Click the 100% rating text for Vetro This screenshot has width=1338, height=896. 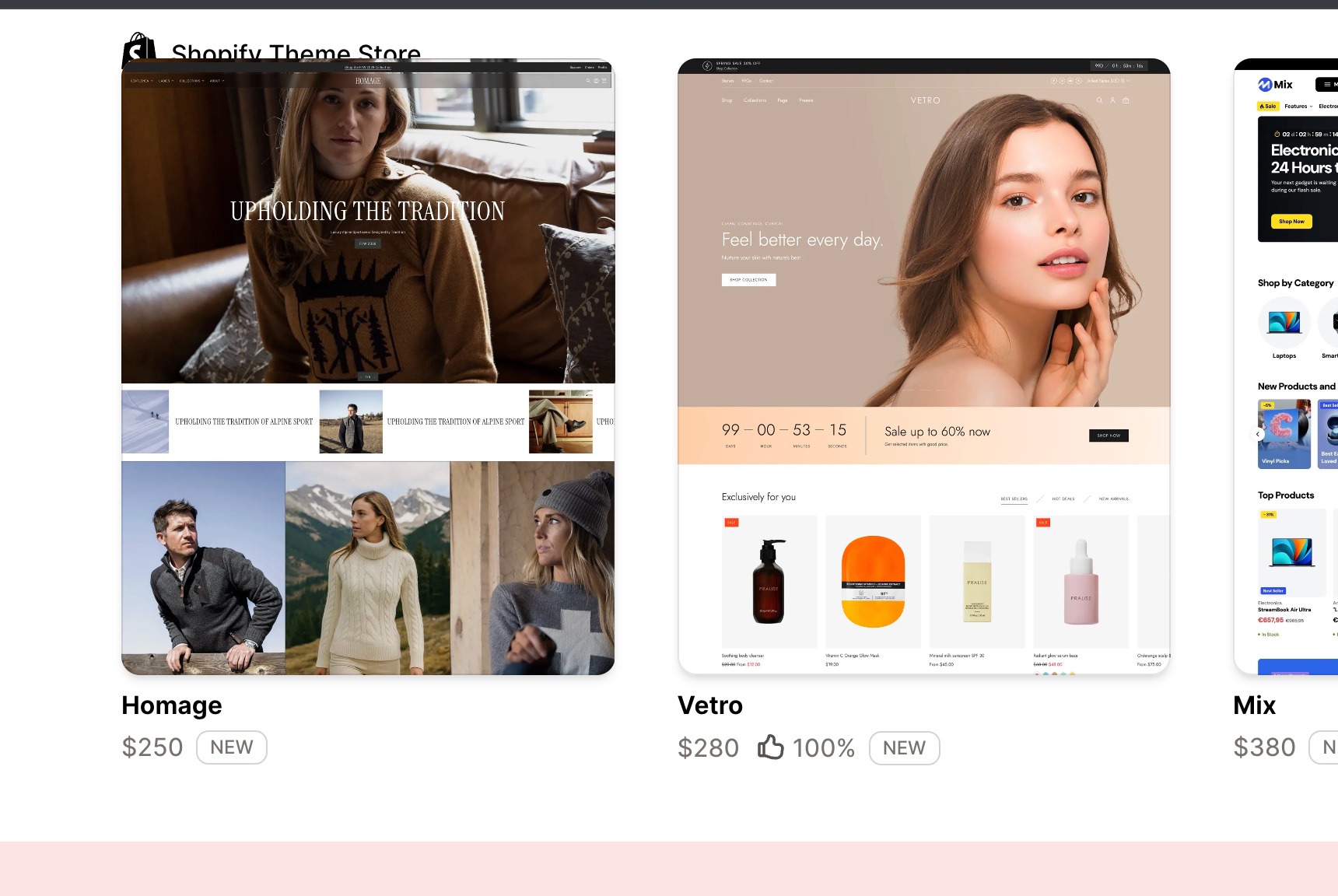824,748
